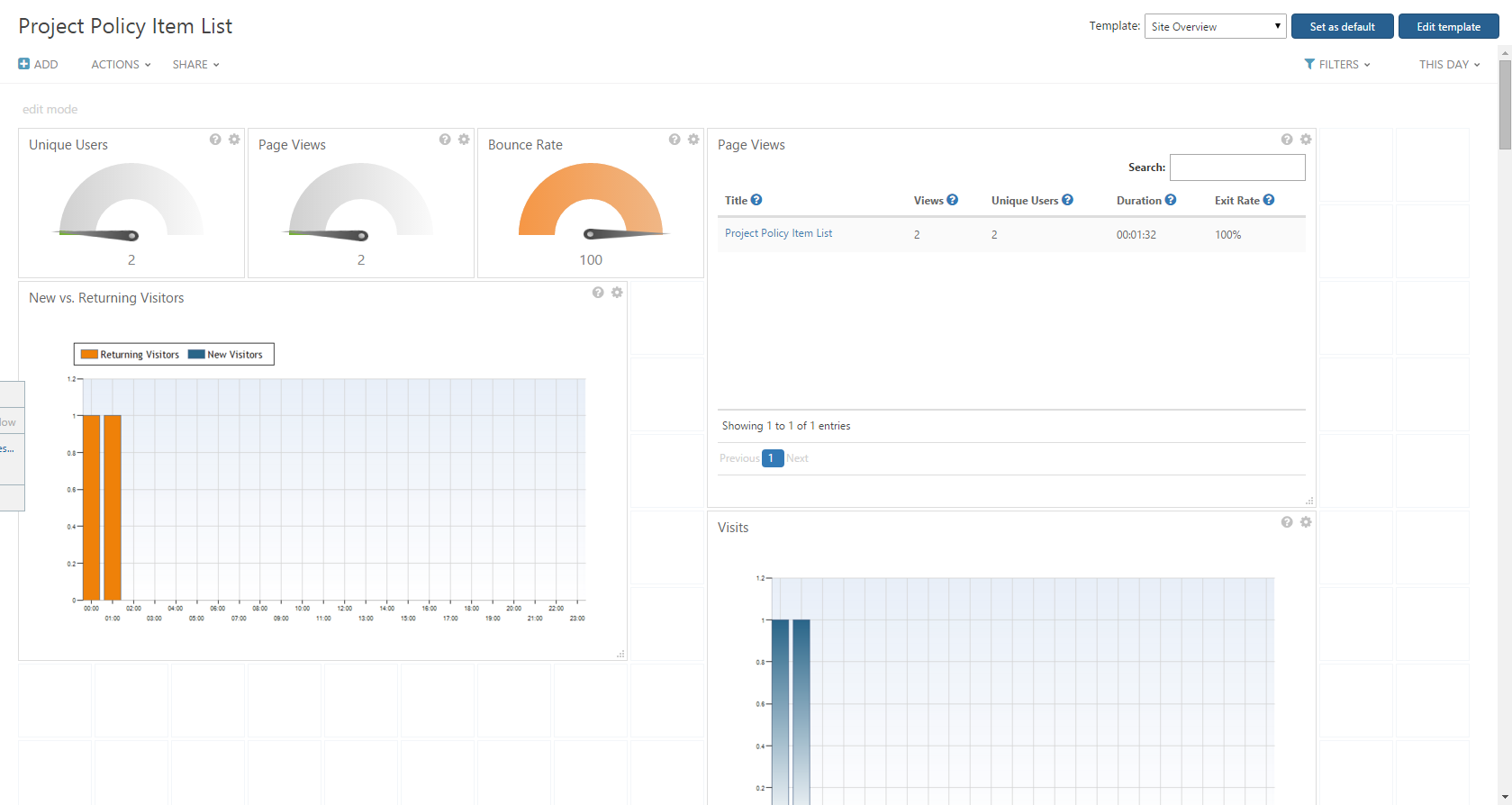
Task: Open settings gear of New vs. Returning Visitors
Action: tap(617, 293)
